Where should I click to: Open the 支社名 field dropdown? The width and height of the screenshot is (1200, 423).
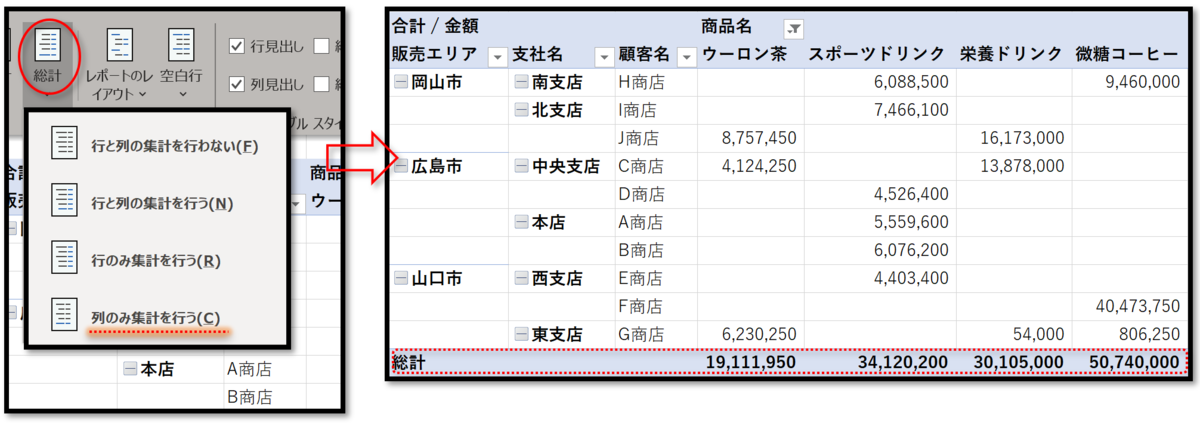tap(603, 56)
